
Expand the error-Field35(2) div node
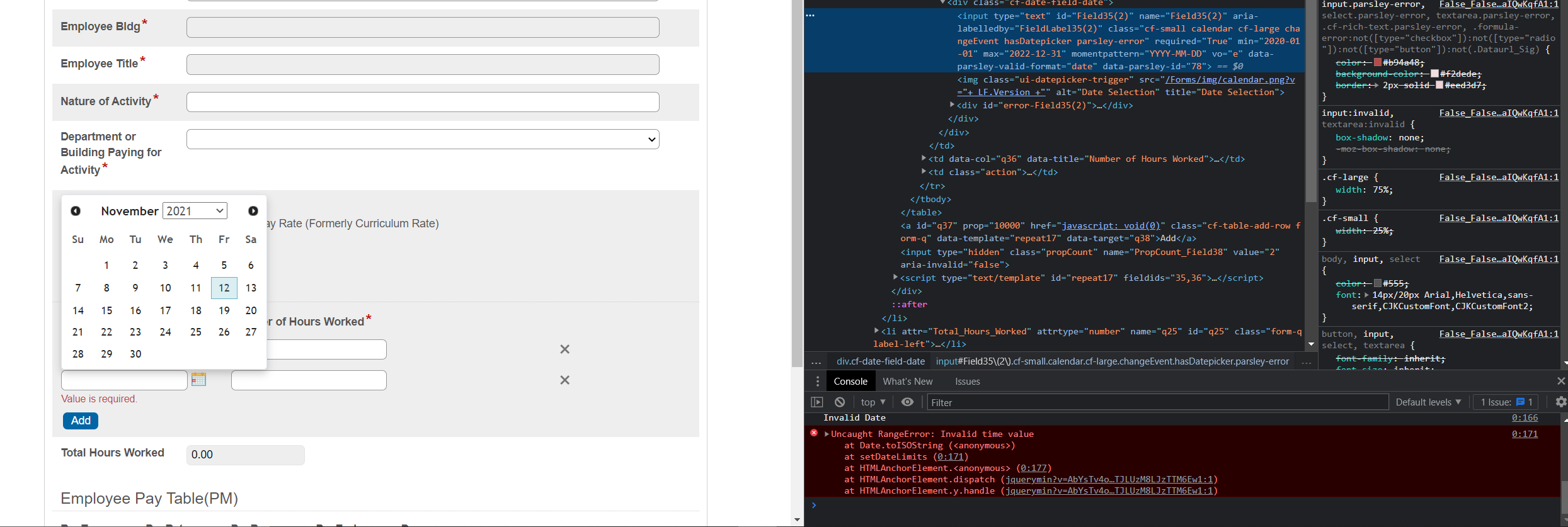coord(952,105)
